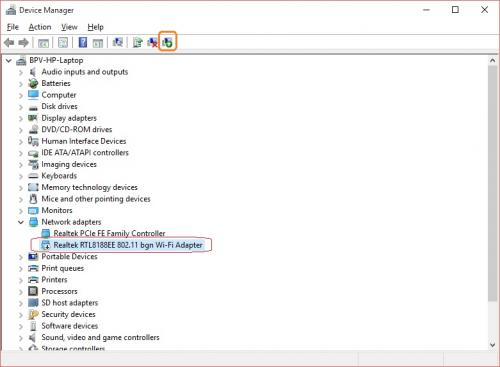The height and width of the screenshot is (367, 500).
Task: Open the View menu
Action: coord(69,27)
